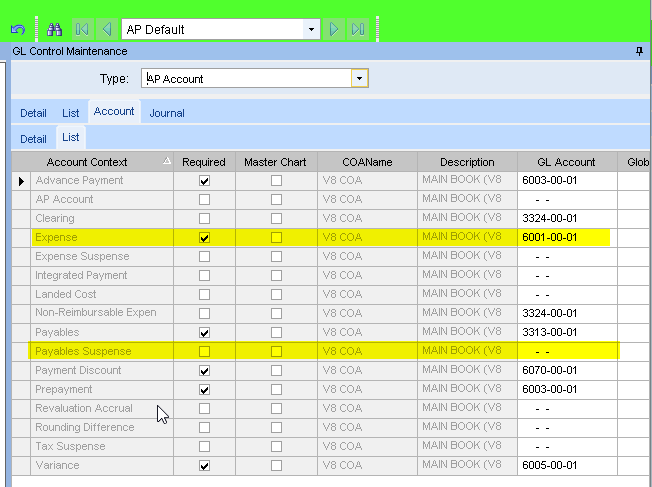The height and width of the screenshot is (487, 652).
Task: Switch to the upper Detail tab
Action: tap(33, 113)
